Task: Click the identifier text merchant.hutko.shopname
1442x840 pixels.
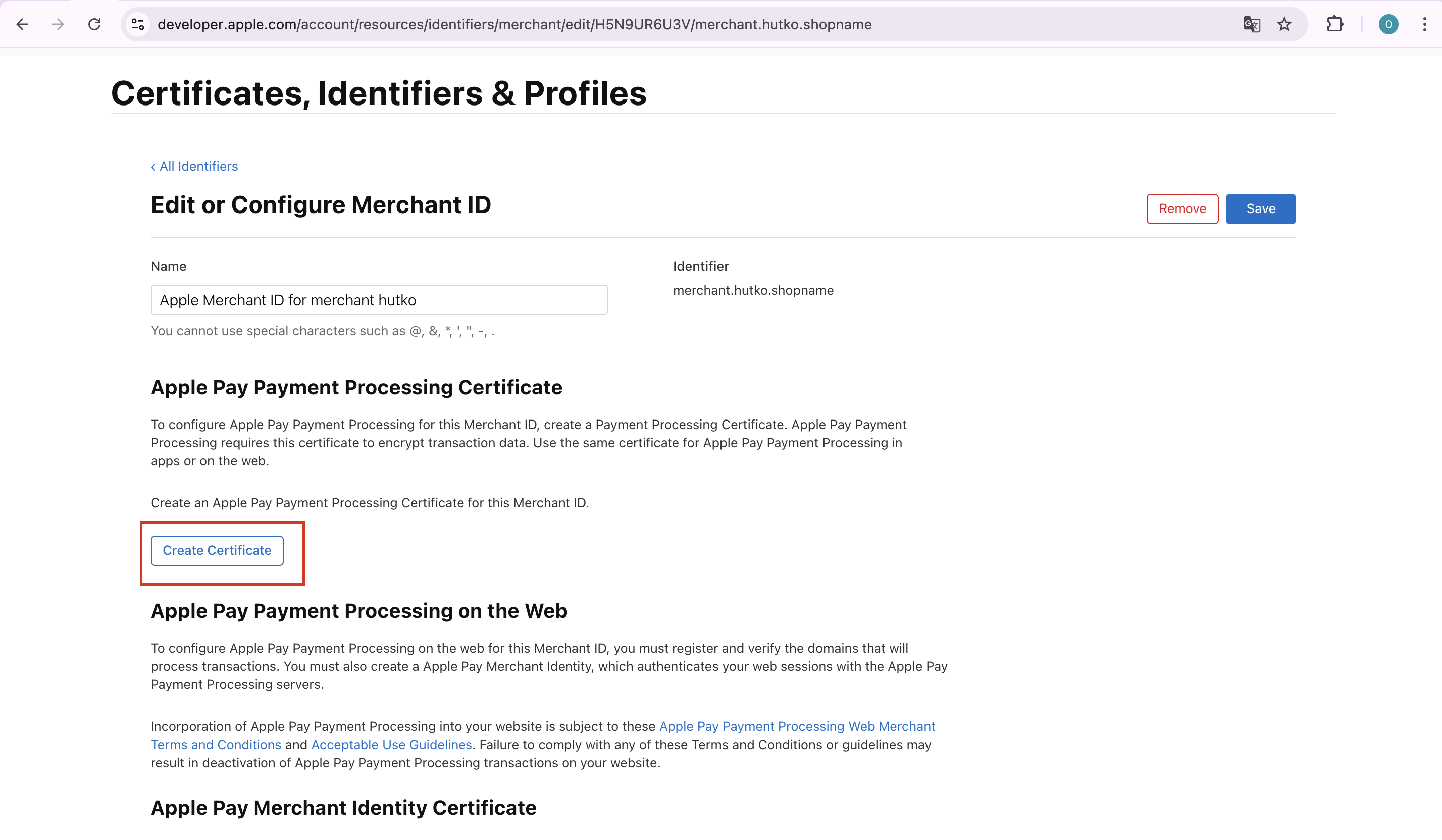Action: point(753,291)
